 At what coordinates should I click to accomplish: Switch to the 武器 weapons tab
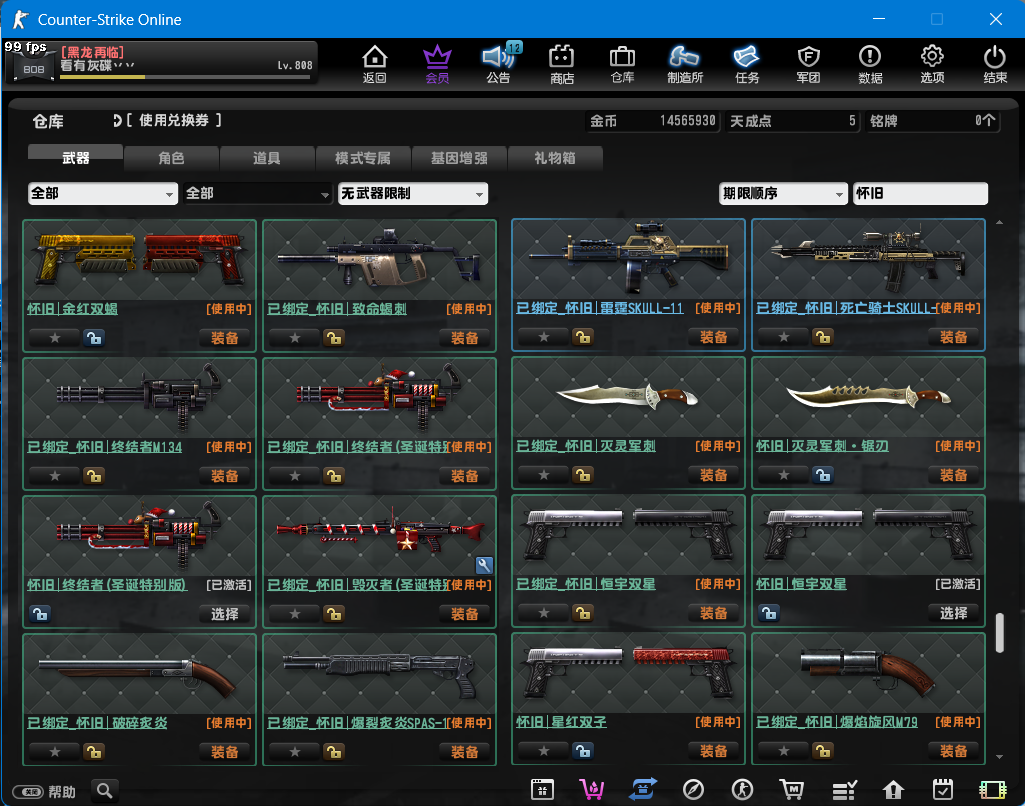75,158
